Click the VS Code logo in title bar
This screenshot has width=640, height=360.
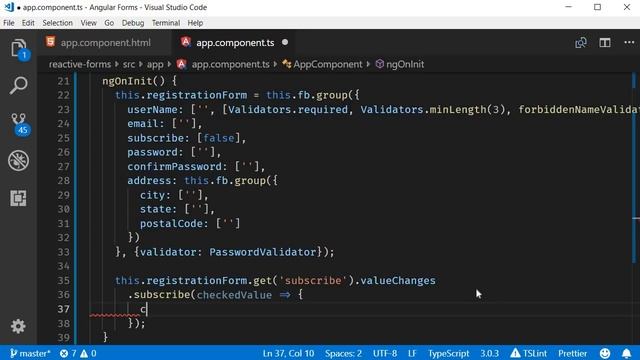click(9, 7)
